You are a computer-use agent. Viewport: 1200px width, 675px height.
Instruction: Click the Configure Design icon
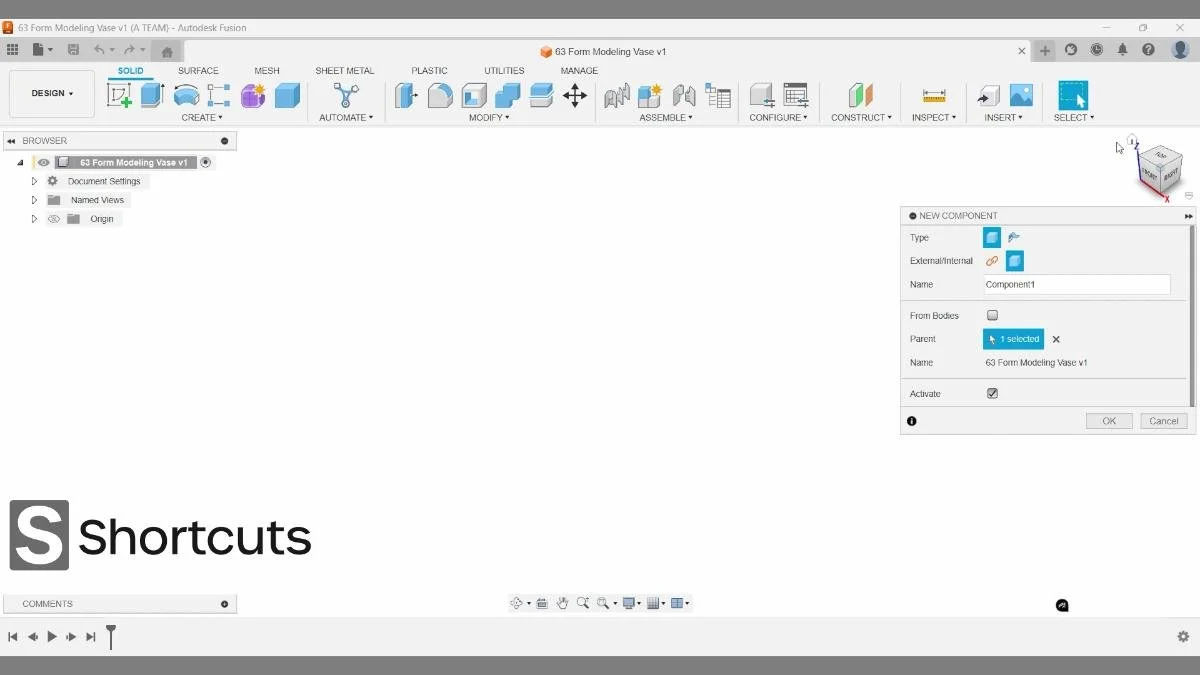point(762,95)
